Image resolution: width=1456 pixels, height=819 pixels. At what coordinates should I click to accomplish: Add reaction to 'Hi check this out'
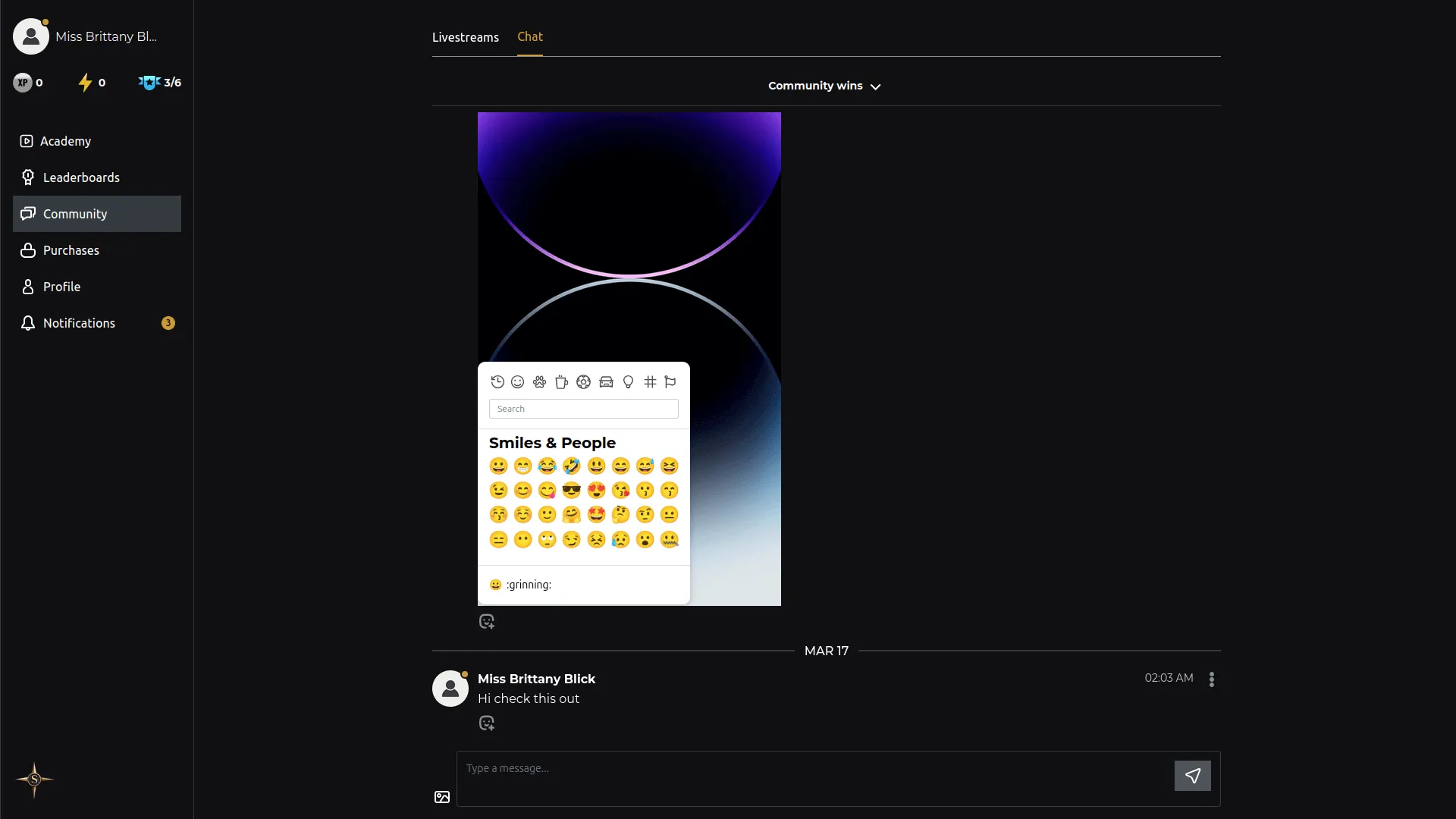(487, 723)
